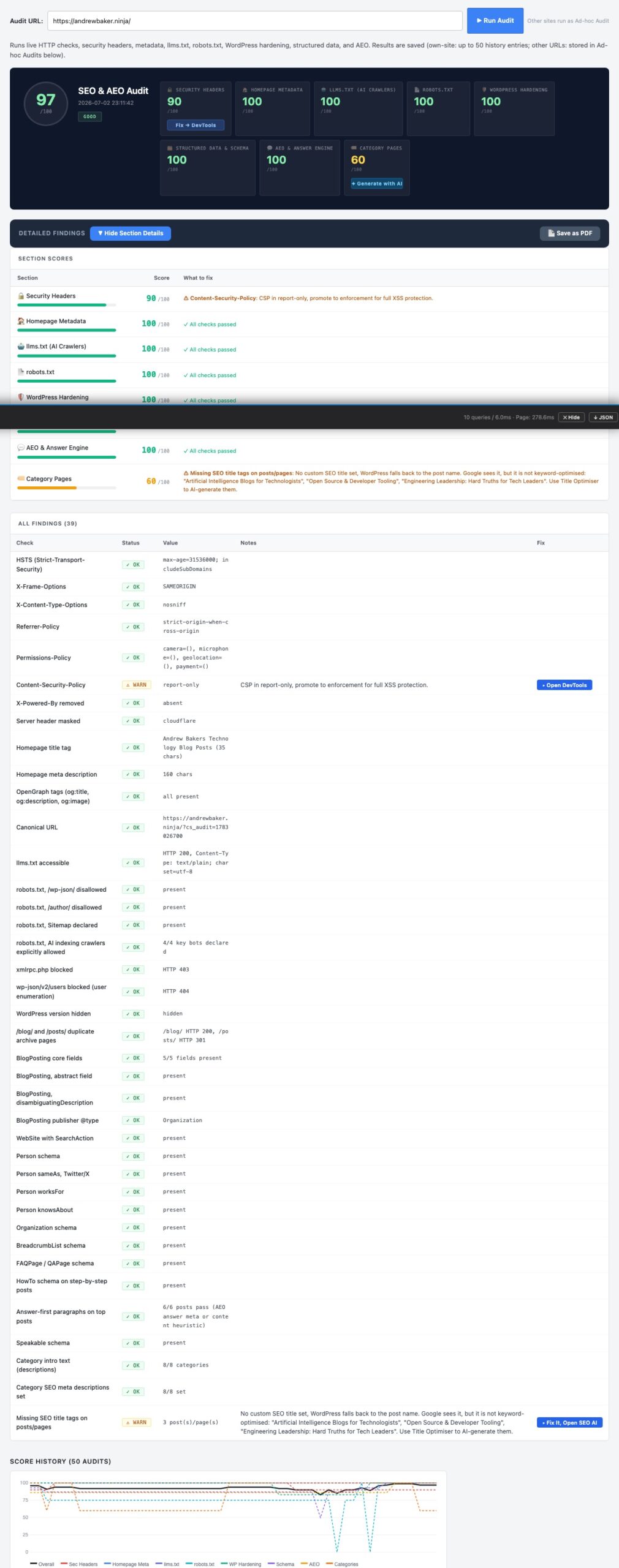619x1568 pixels.
Task: Click the Status column header
Action: [131, 543]
